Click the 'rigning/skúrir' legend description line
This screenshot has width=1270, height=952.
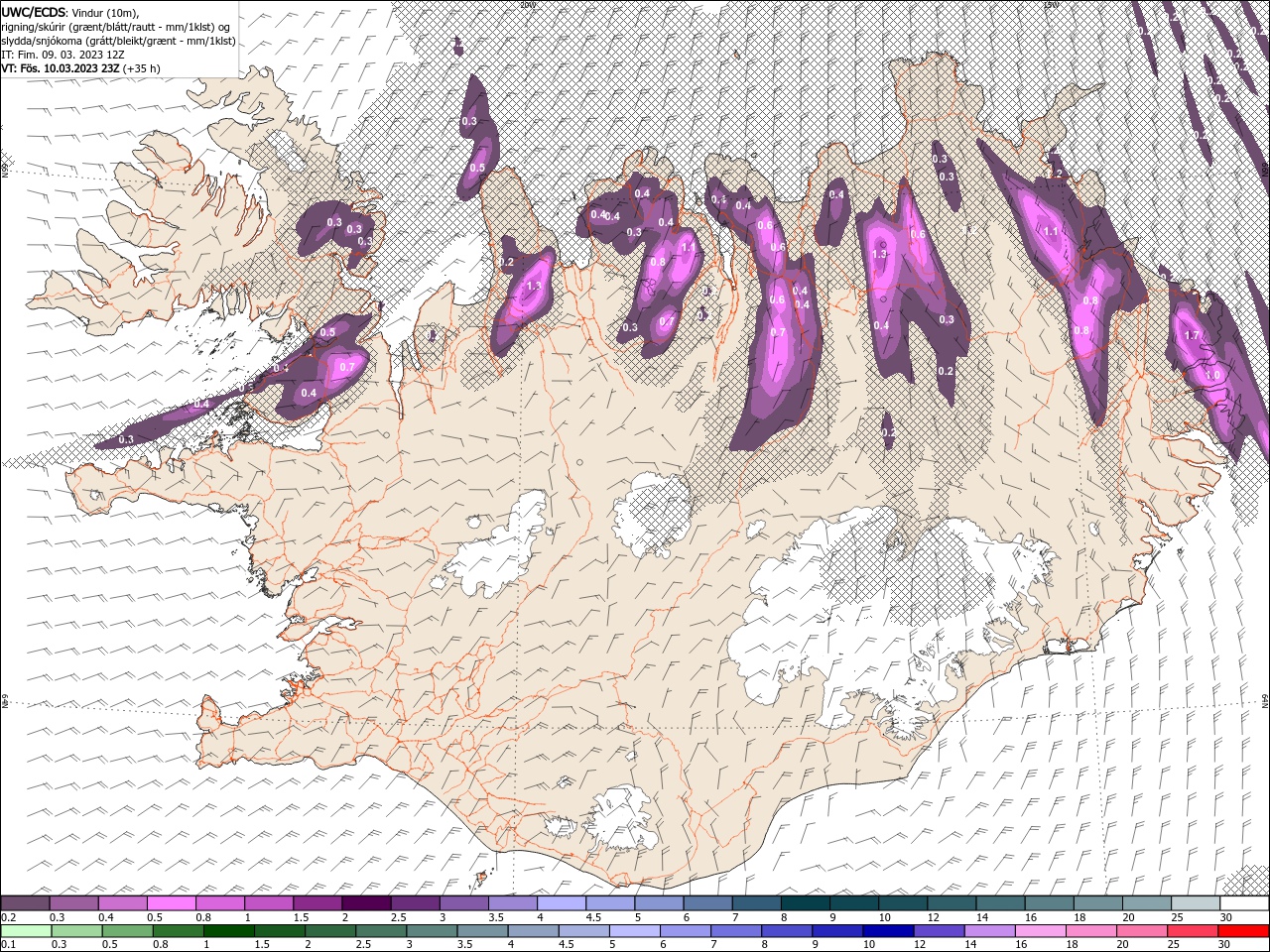coord(116,27)
